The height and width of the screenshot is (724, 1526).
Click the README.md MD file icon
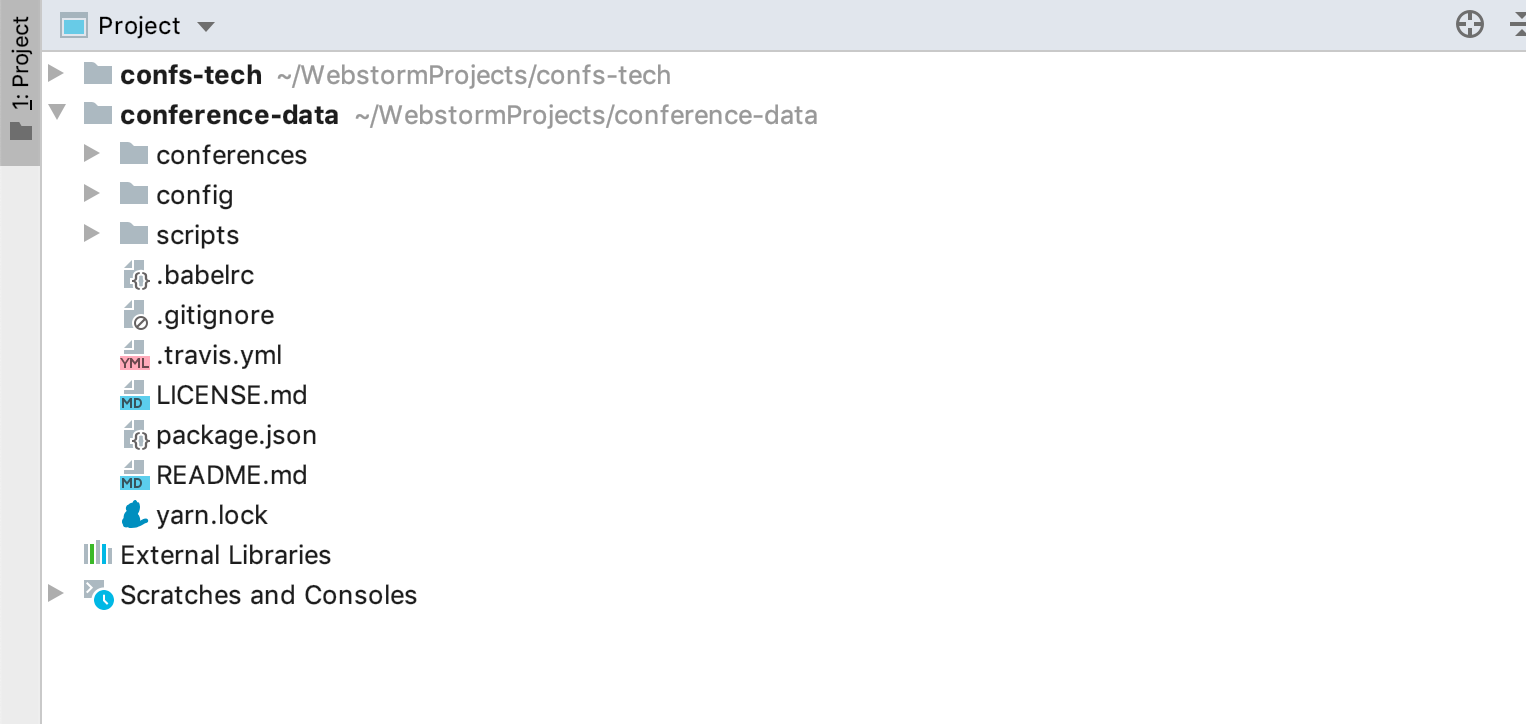(x=134, y=475)
